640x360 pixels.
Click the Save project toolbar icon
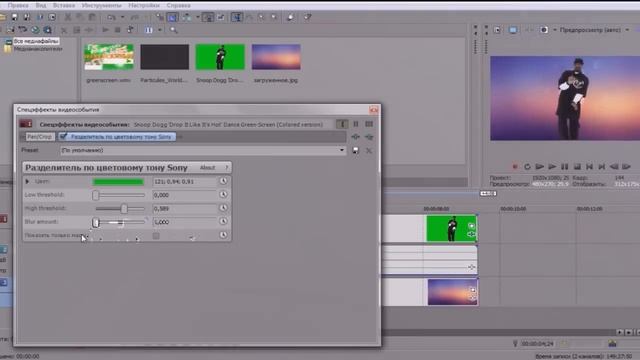click(x=14, y=17)
